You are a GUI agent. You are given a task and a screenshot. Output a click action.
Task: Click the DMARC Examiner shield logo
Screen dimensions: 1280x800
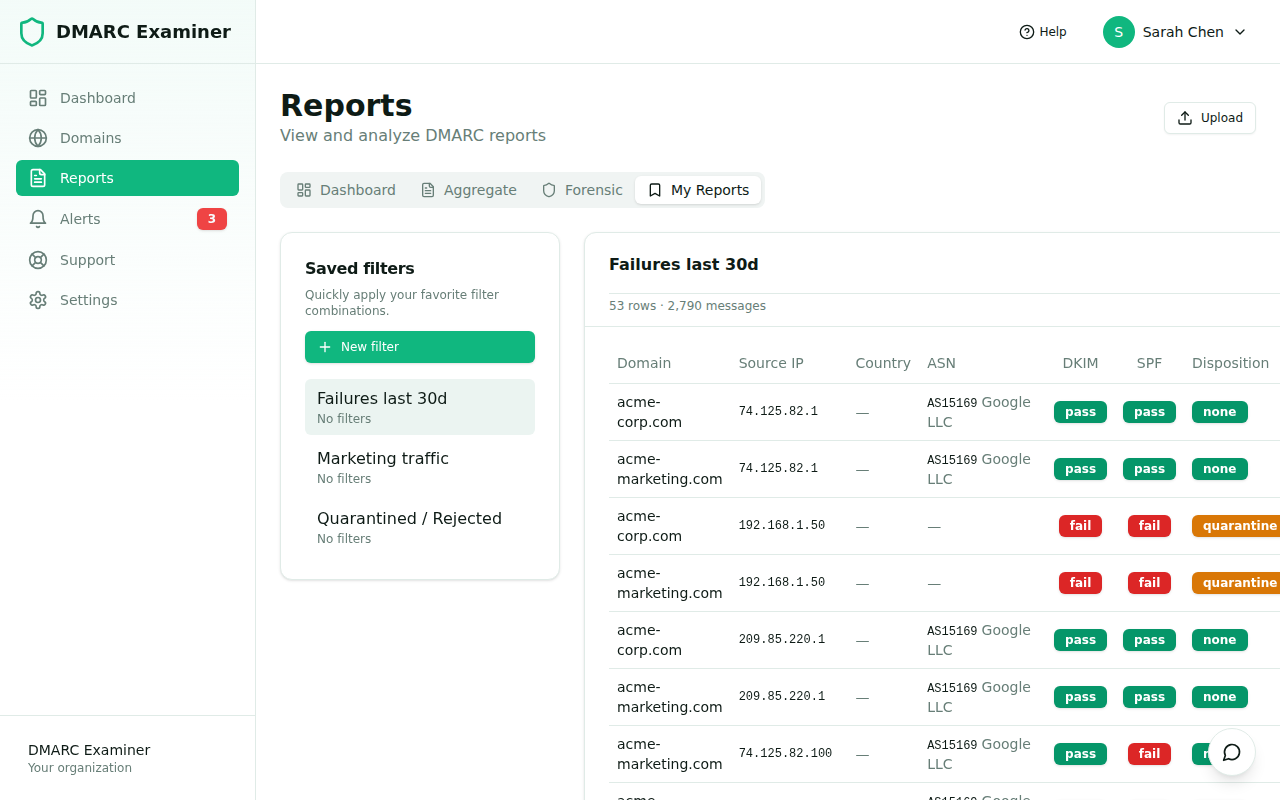32,32
